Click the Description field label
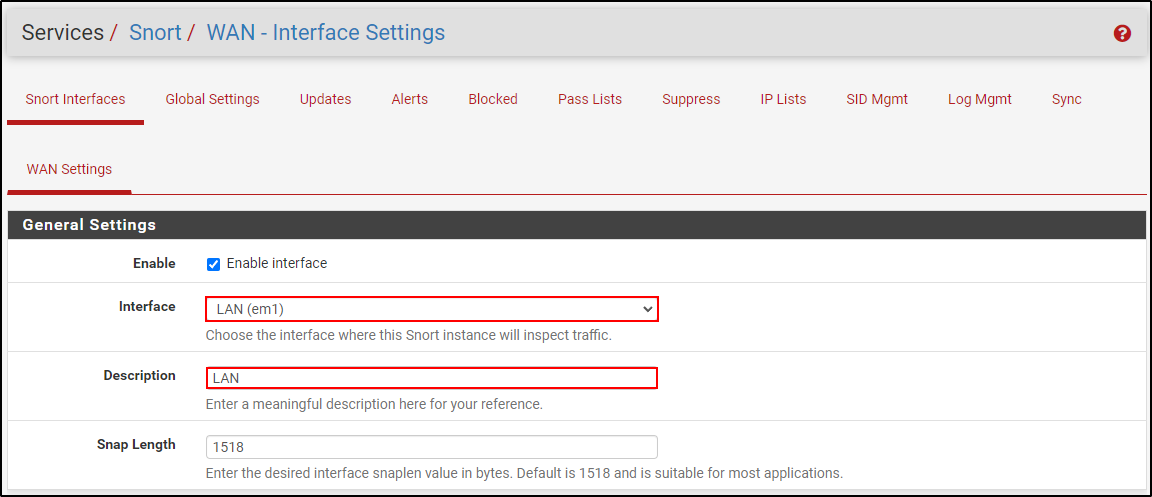This screenshot has height=497, width=1152. tap(140, 375)
